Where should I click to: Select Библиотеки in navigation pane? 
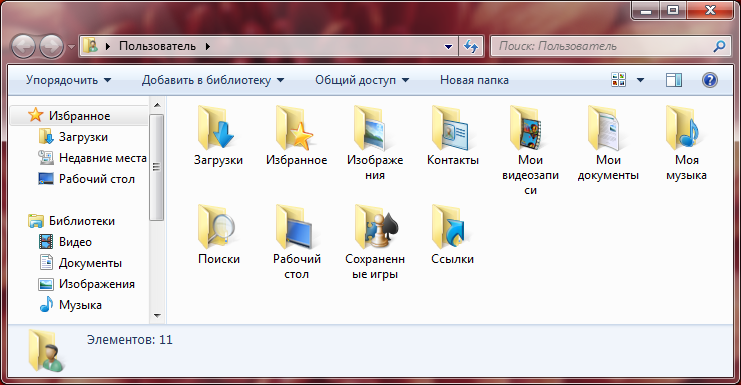71,221
